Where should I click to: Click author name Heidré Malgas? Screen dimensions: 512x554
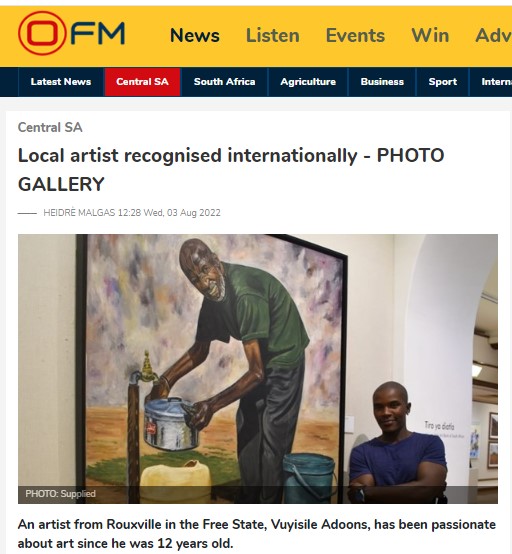[x=79, y=213]
